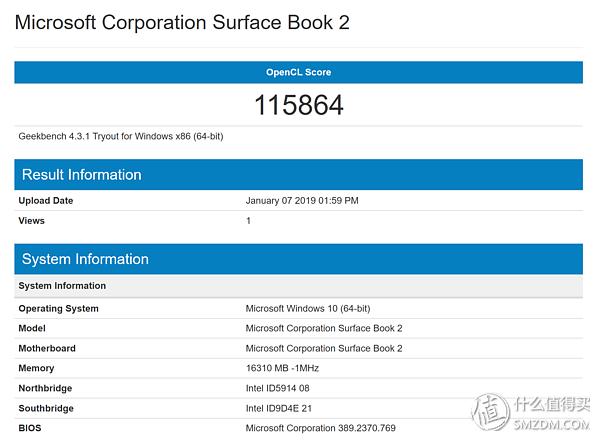
Task: Select Intel ID9D4E 21 value
Action: point(279,408)
